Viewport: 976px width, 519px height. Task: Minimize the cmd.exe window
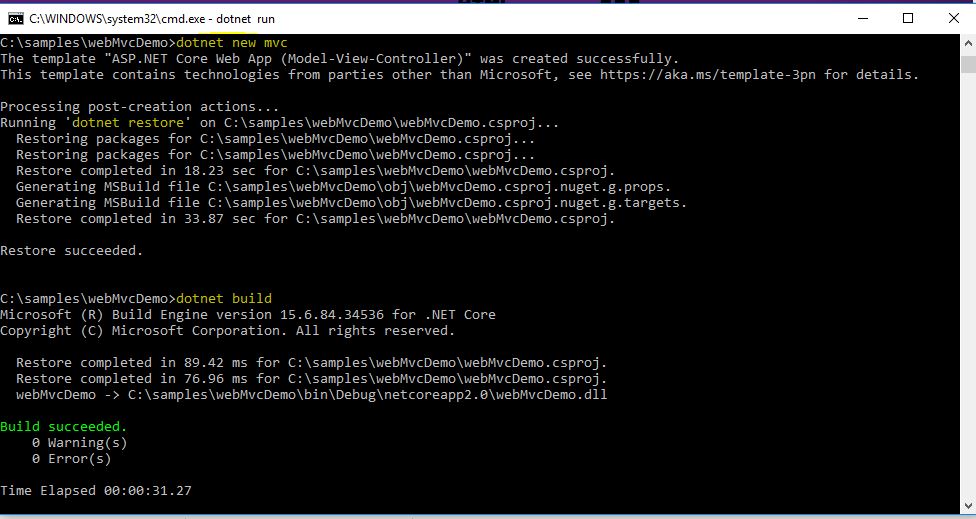coord(863,19)
